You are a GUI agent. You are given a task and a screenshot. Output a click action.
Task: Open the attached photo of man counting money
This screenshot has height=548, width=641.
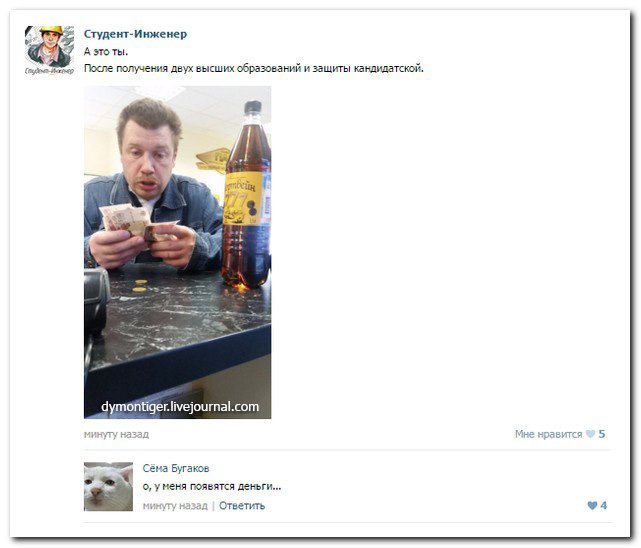(x=177, y=252)
